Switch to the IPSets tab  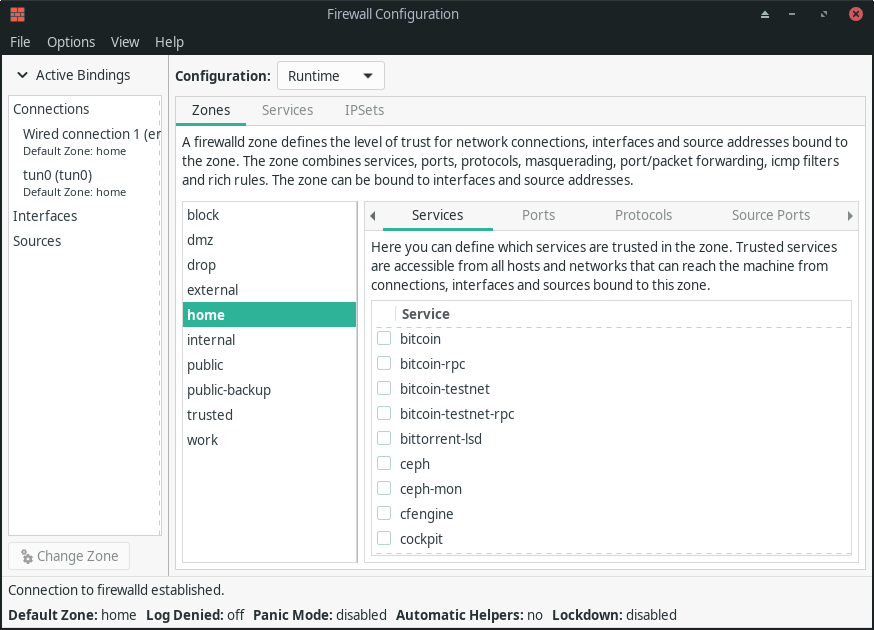[x=364, y=110]
